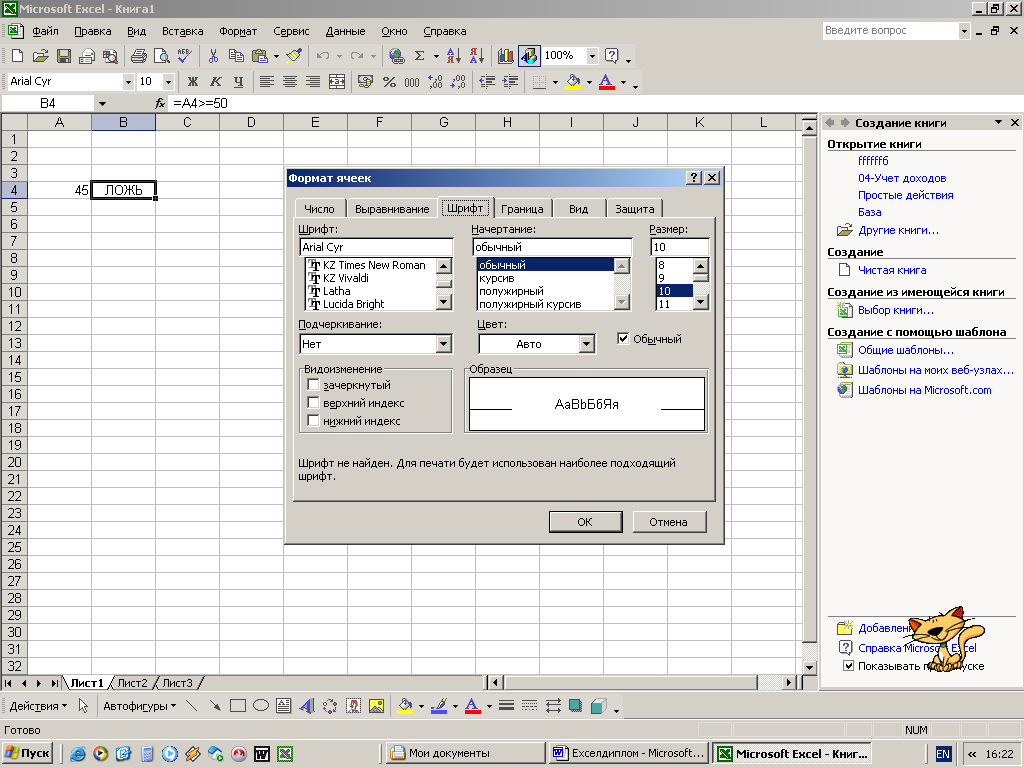The width and height of the screenshot is (1024, 768).
Task: Click the Open file folder icon
Action: pyautogui.click(x=40, y=56)
